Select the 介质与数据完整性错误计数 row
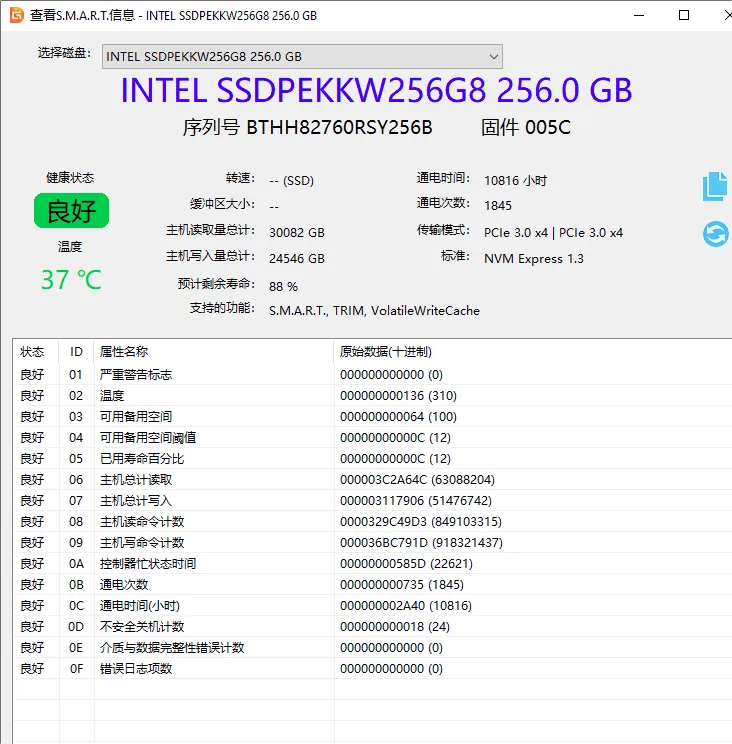 pyautogui.click(x=372, y=648)
